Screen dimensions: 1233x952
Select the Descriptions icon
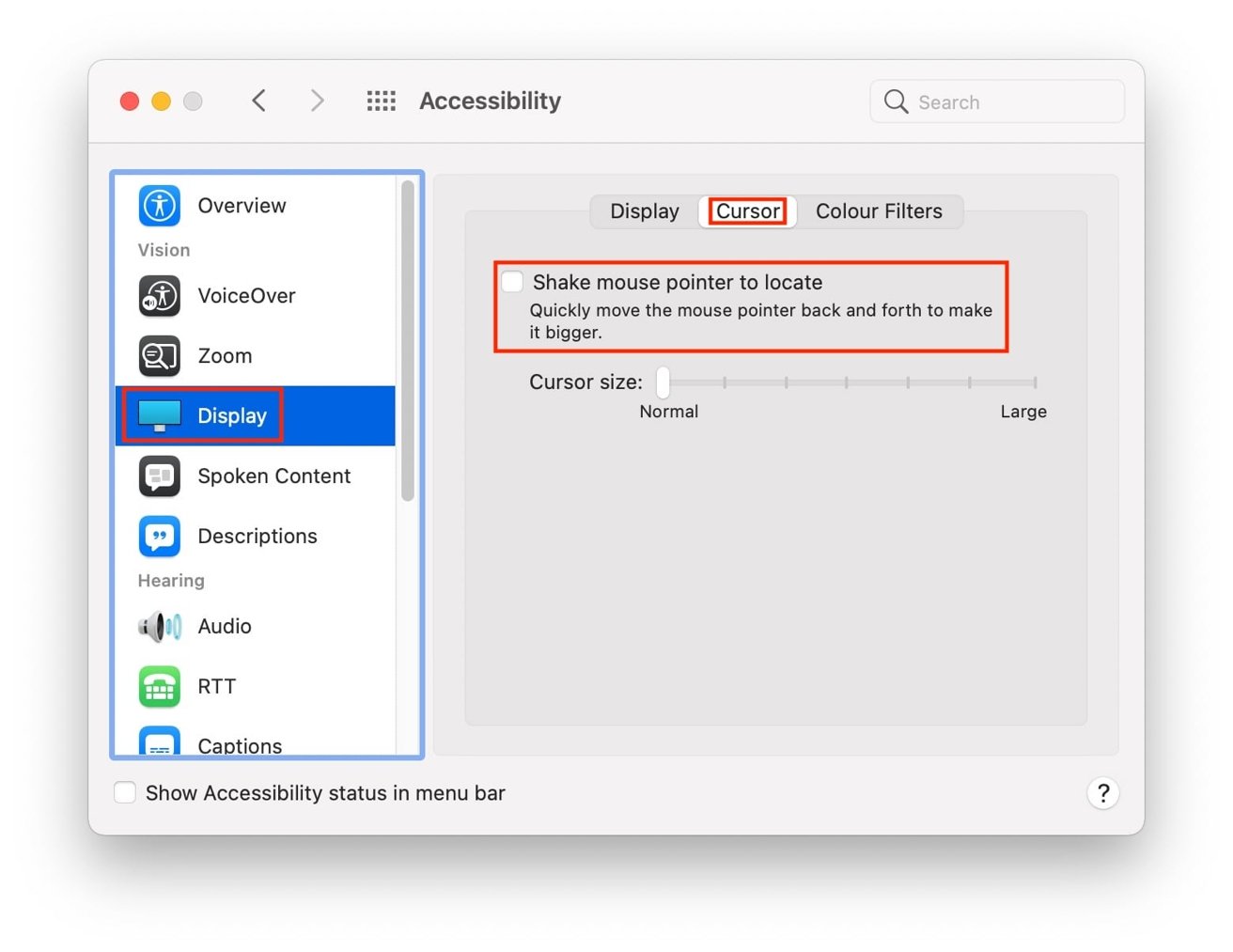click(158, 536)
